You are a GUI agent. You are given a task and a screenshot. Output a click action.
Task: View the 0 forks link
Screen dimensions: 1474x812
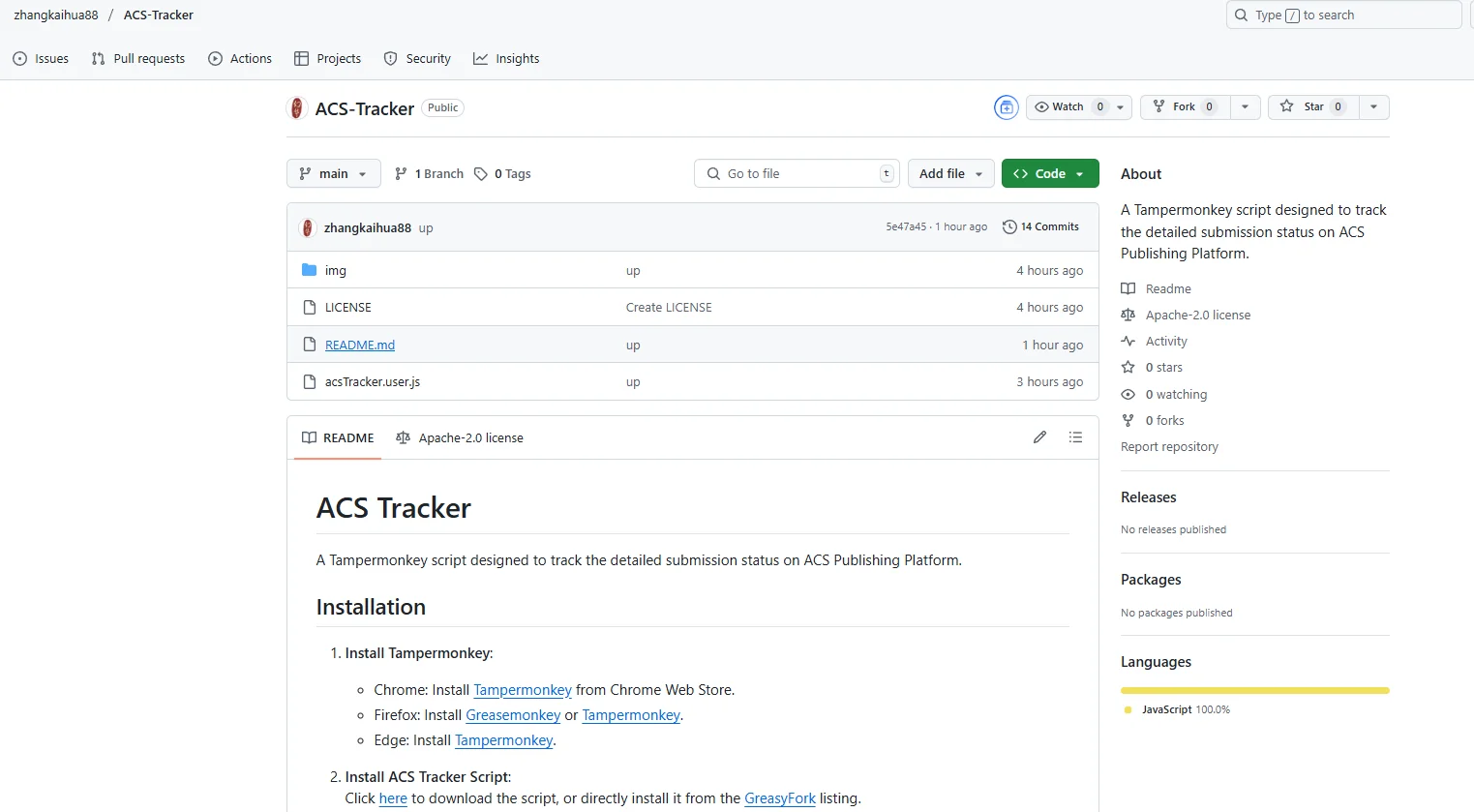[x=1153, y=420]
